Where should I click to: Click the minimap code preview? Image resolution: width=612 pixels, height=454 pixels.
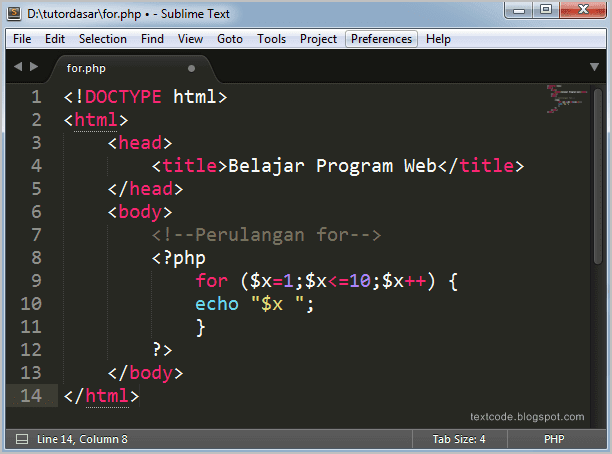(x=567, y=99)
